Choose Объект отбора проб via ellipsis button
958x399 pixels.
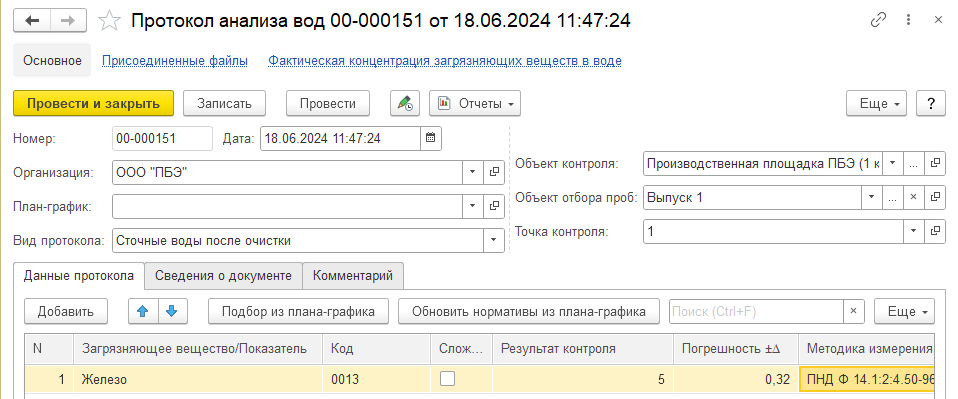pyautogui.click(x=892, y=197)
